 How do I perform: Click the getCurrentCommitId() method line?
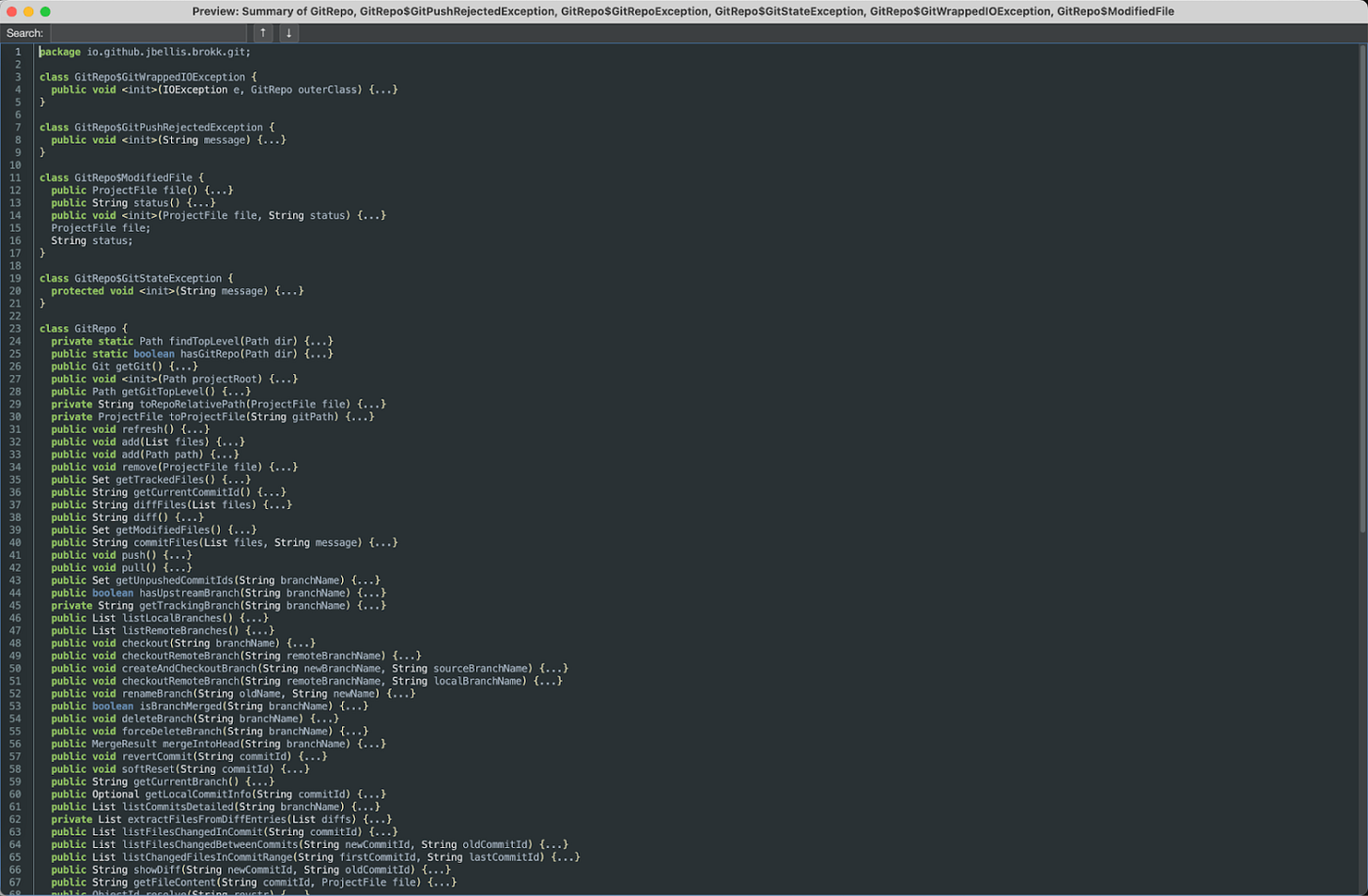pos(169,492)
